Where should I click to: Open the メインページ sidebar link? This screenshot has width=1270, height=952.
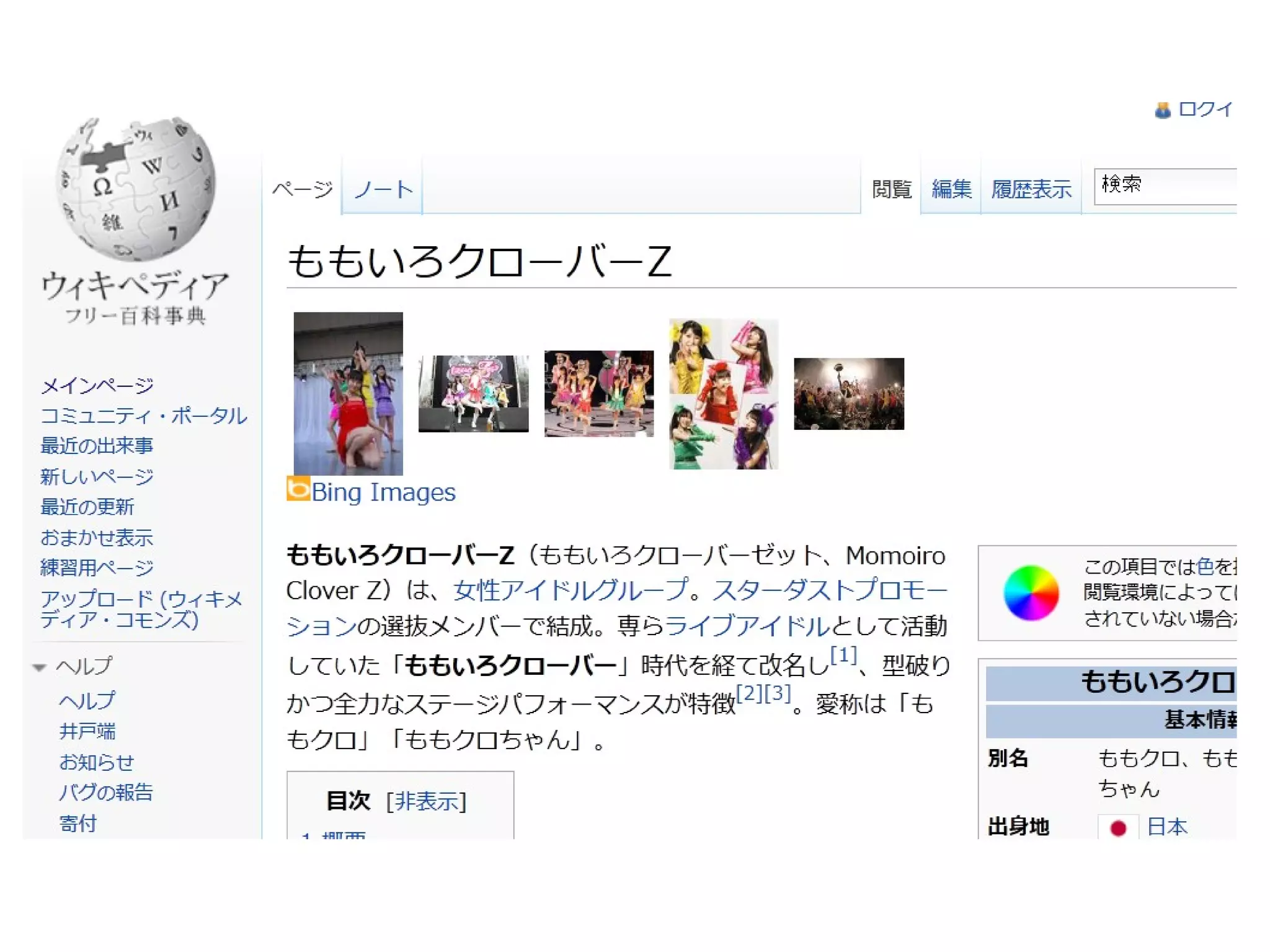click(97, 386)
